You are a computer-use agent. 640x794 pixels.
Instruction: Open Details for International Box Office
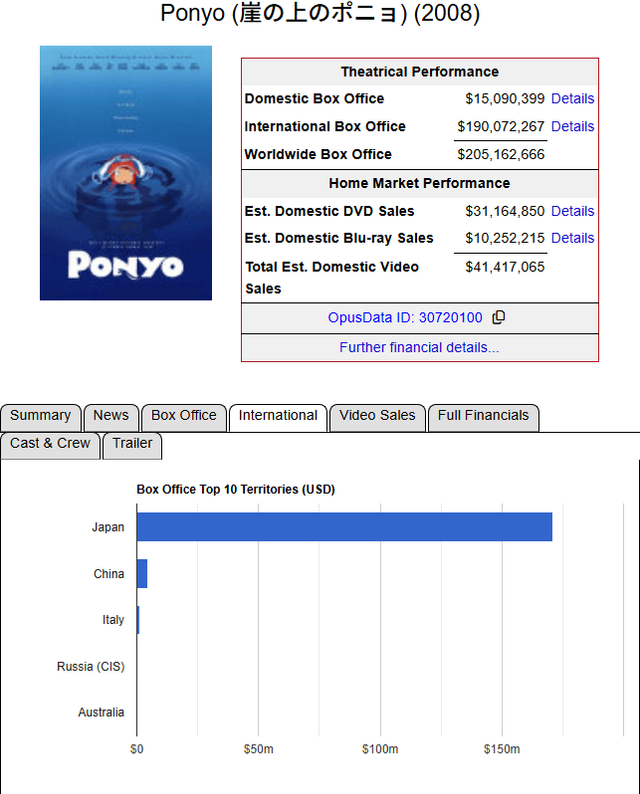(x=572, y=127)
